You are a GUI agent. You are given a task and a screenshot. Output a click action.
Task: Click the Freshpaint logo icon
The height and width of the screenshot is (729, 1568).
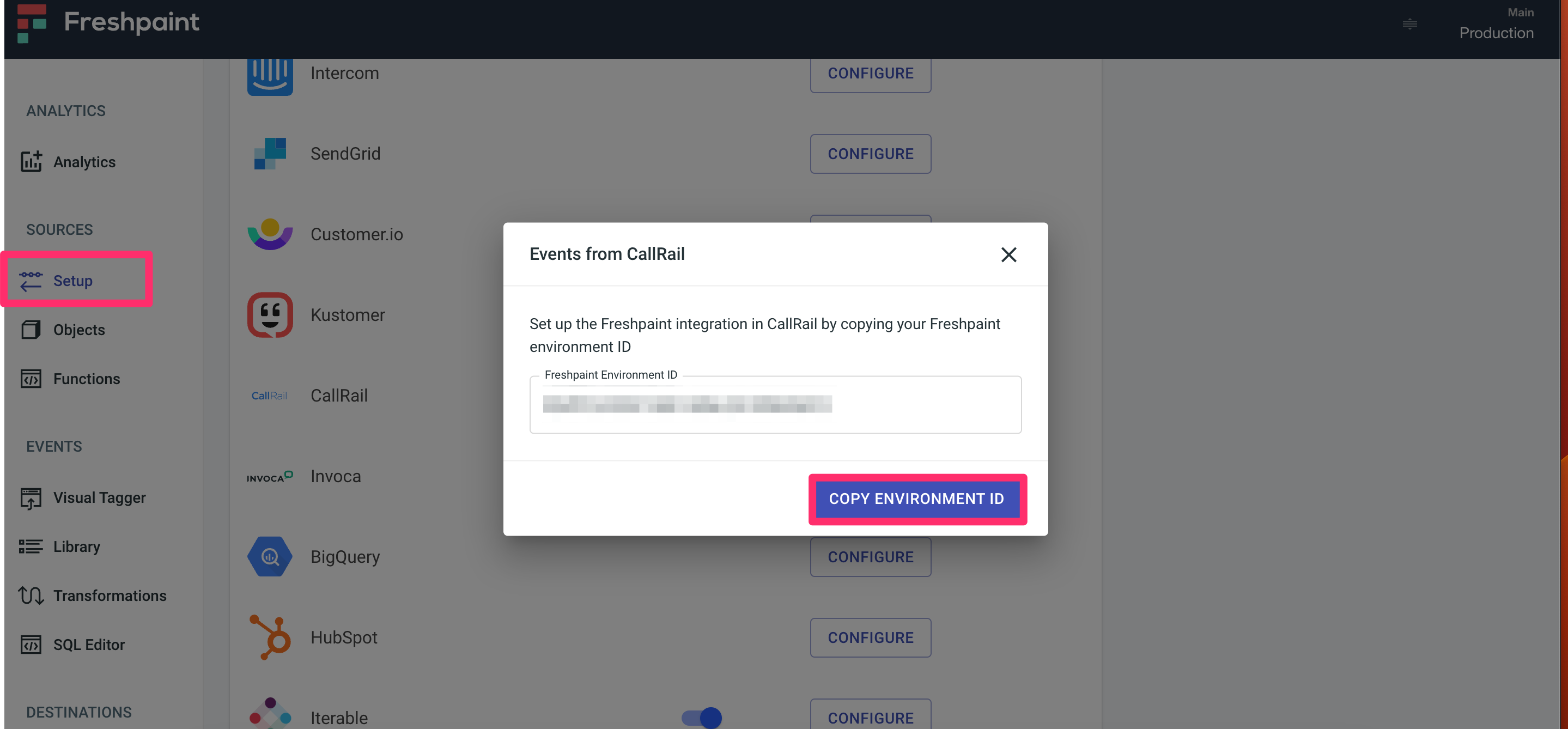click(x=32, y=23)
